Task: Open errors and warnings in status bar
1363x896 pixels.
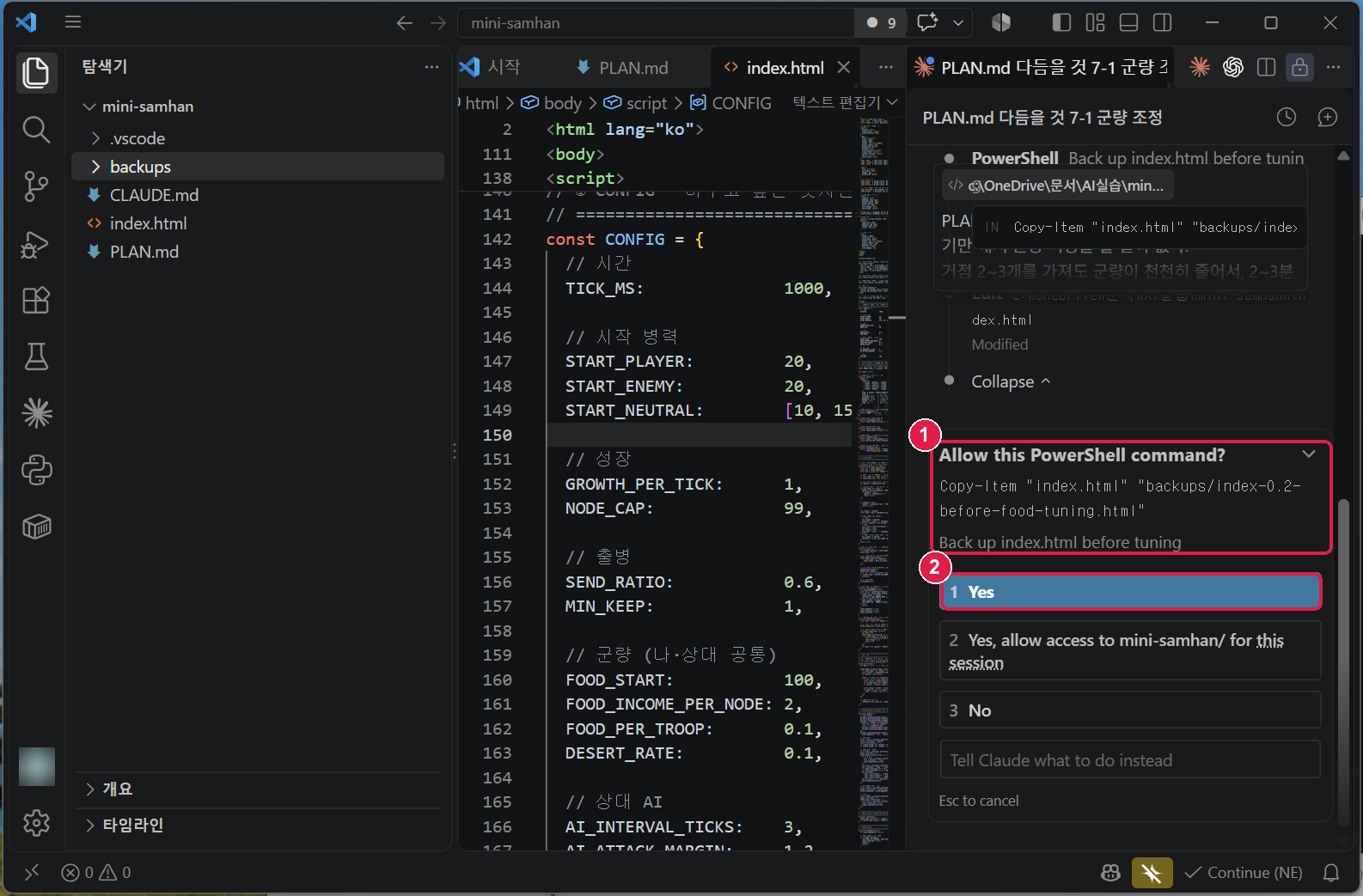Action: click(x=96, y=873)
